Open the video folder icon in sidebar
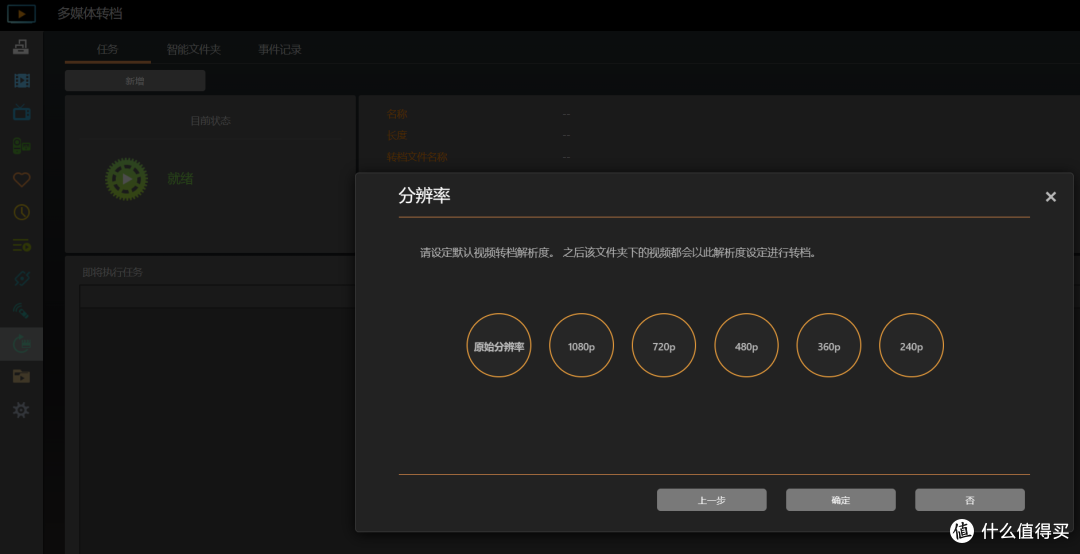This screenshot has width=1080, height=554. [21, 376]
